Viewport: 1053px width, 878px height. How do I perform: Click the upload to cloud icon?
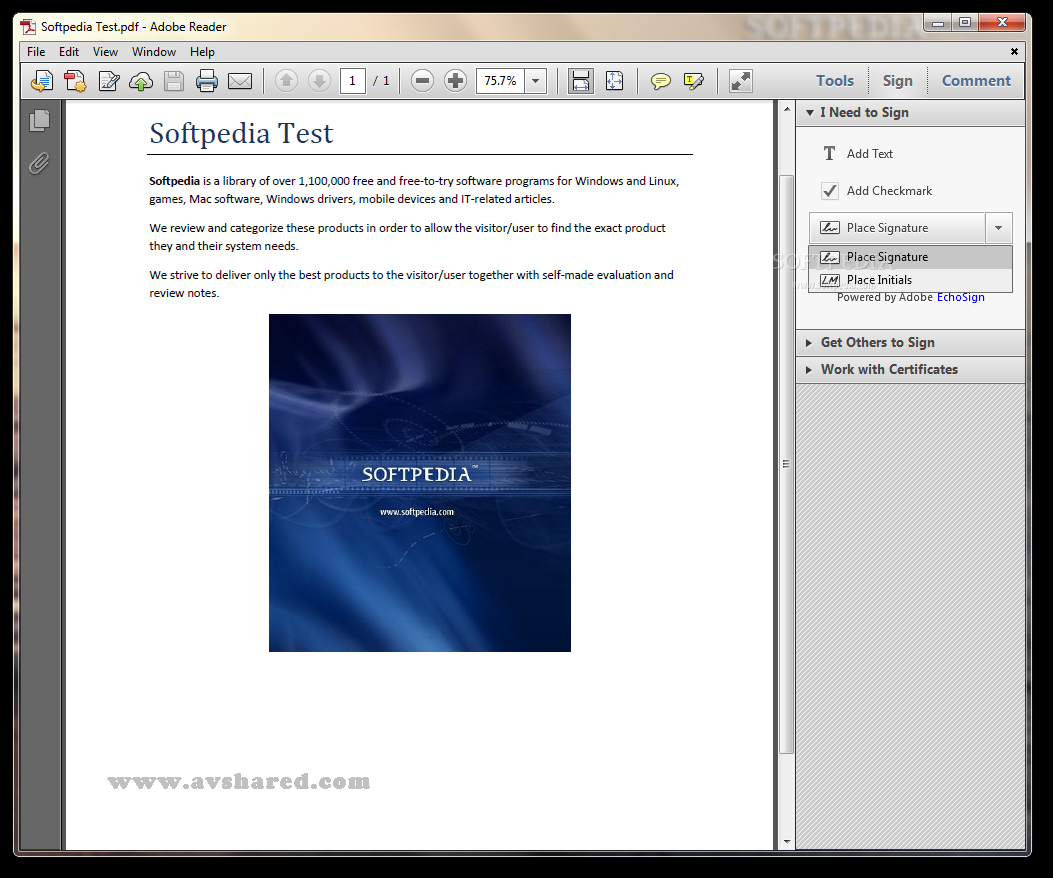(141, 81)
